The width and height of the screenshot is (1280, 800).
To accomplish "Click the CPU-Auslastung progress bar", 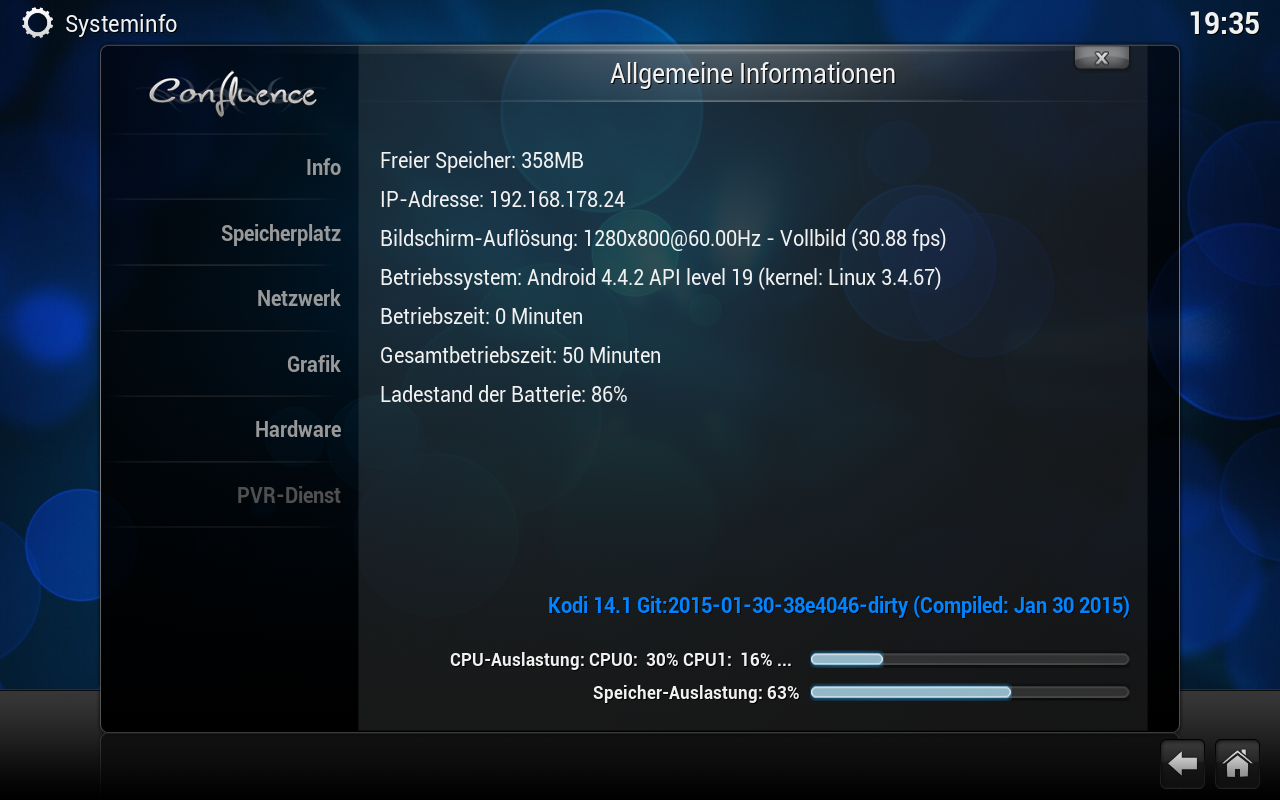I will pyautogui.click(x=969, y=659).
